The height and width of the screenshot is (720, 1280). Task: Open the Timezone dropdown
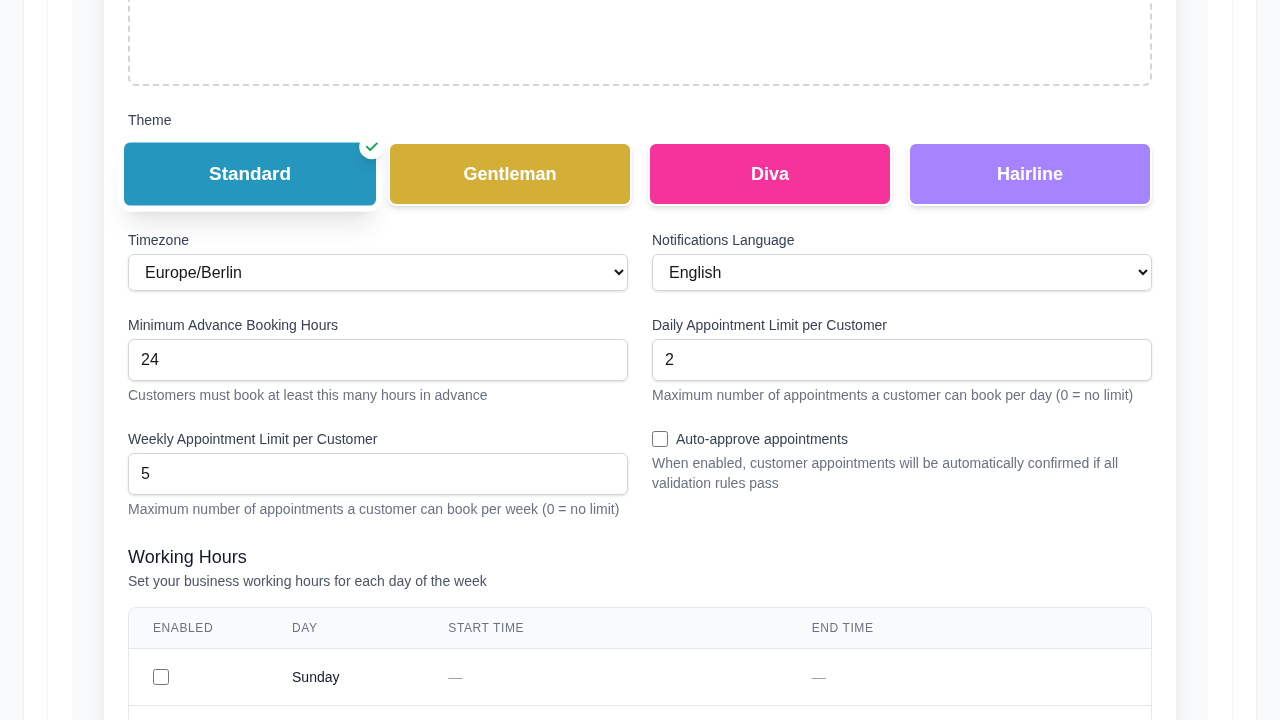click(378, 273)
